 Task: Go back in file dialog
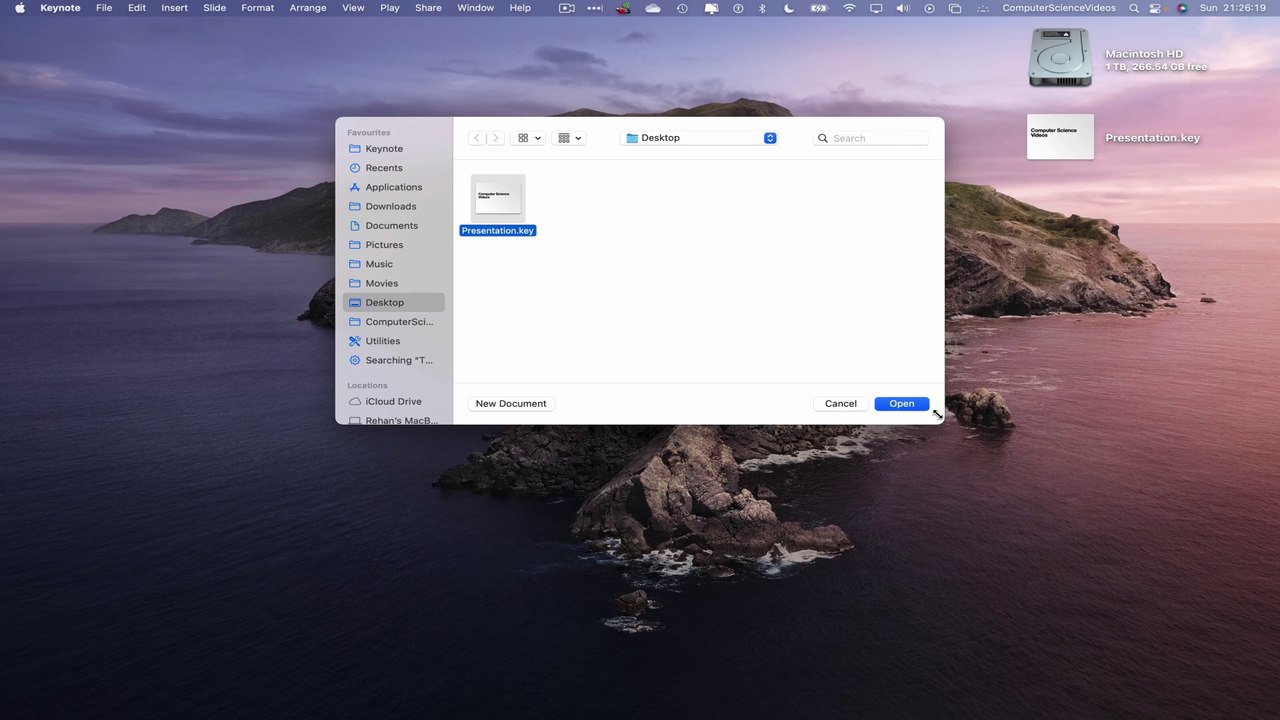pos(477,138)
